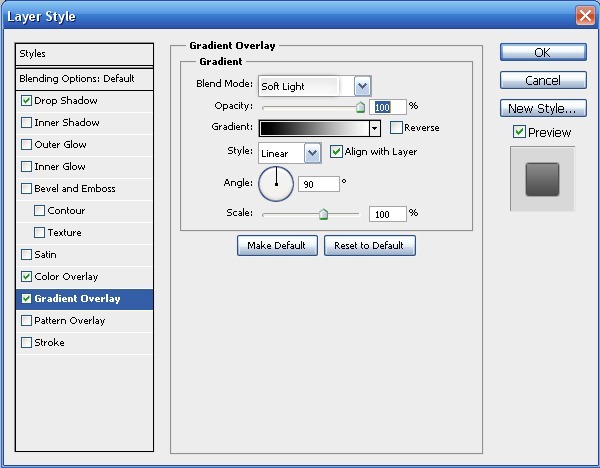The height and width of the screenshot is (468, 600).
Task: Select Bevel and Emboss settings
Action: tap(74, 189)
